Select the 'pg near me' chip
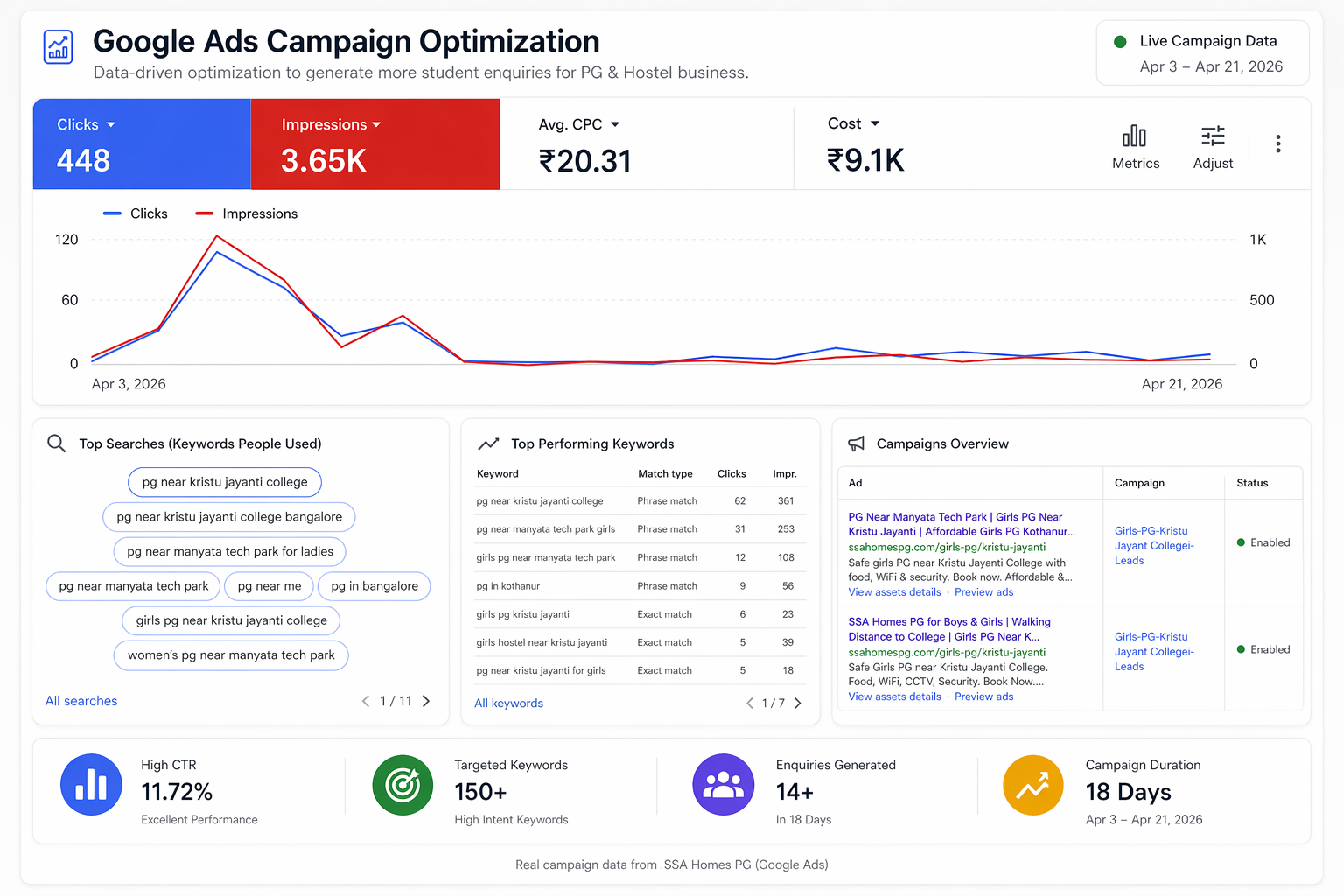 click(269, 586)
